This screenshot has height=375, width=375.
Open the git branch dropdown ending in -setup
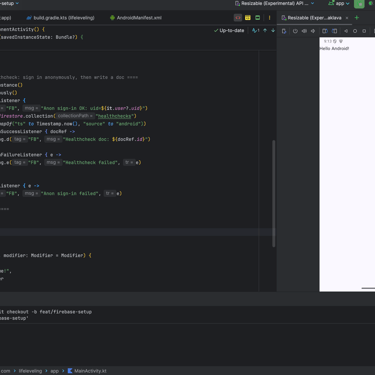click(x=9, y=3)
